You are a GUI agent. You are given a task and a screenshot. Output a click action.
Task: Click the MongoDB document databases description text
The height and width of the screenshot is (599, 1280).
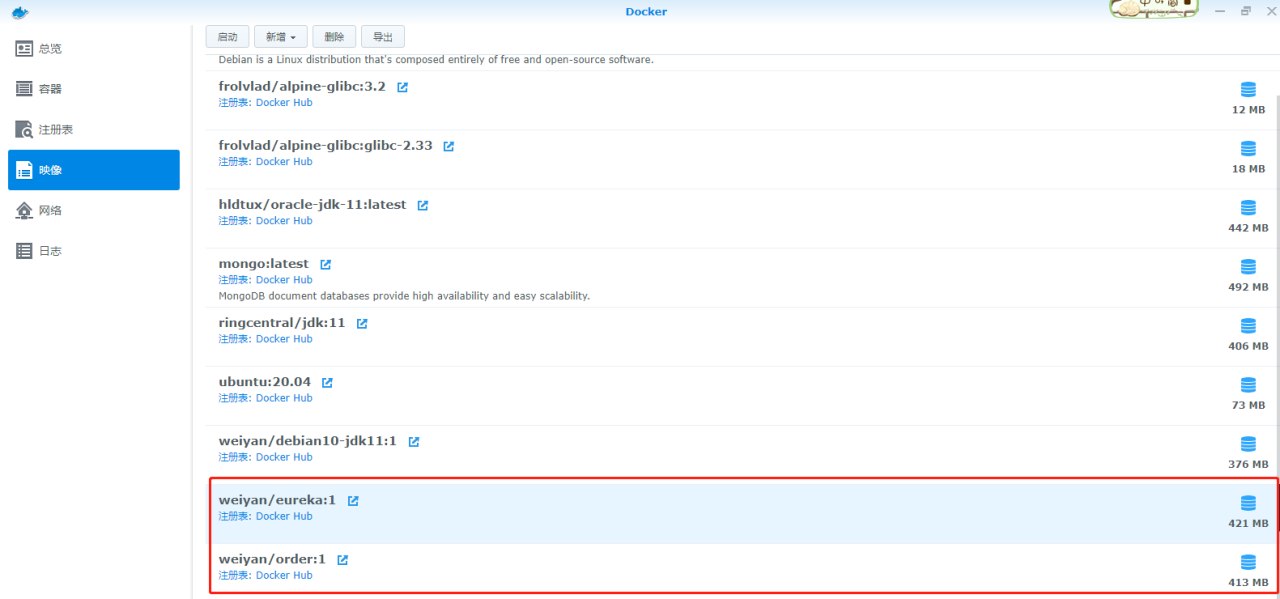(405, 296)
